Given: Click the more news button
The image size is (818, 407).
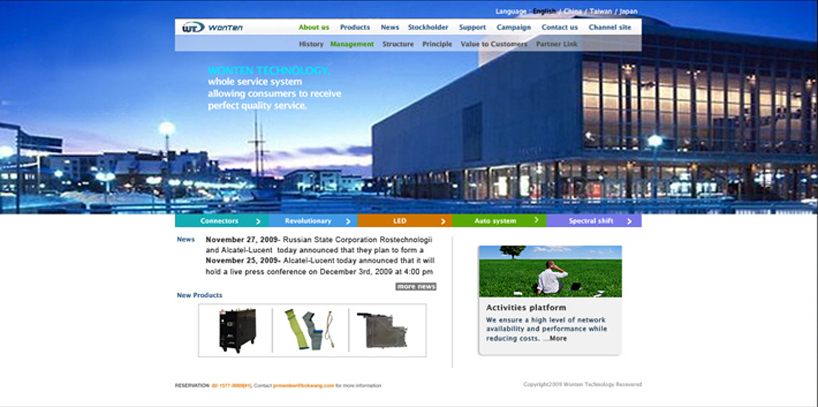Looking at the screenshot, I should 416,287.
